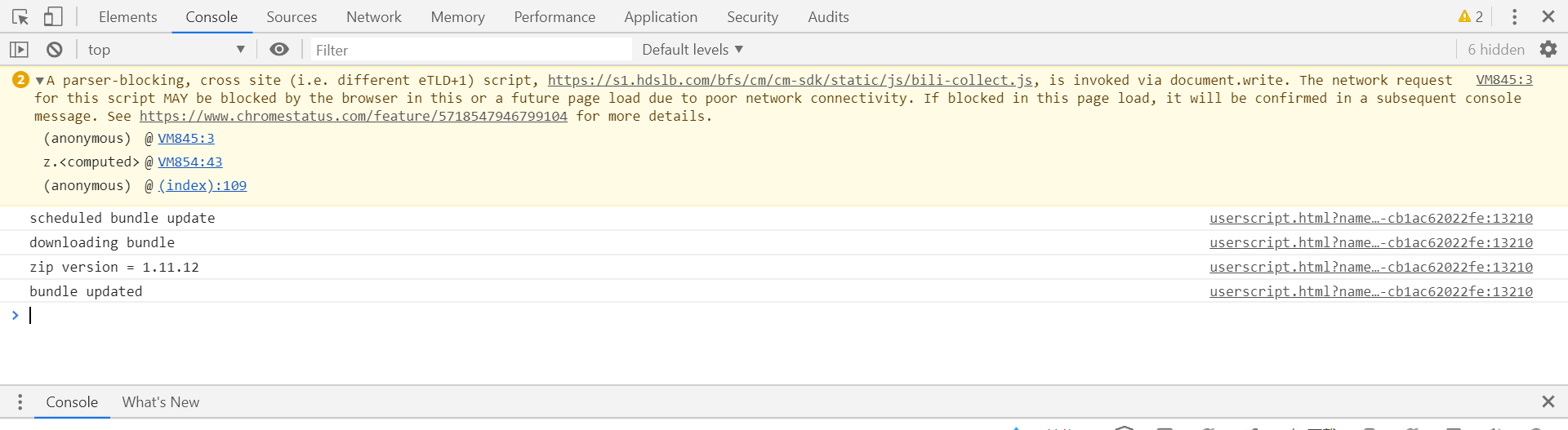Image resolution: width=1568 pixels, height=430 pixels.
Task: Open the chromestatus.com feature link
Action: pos(353,116)
